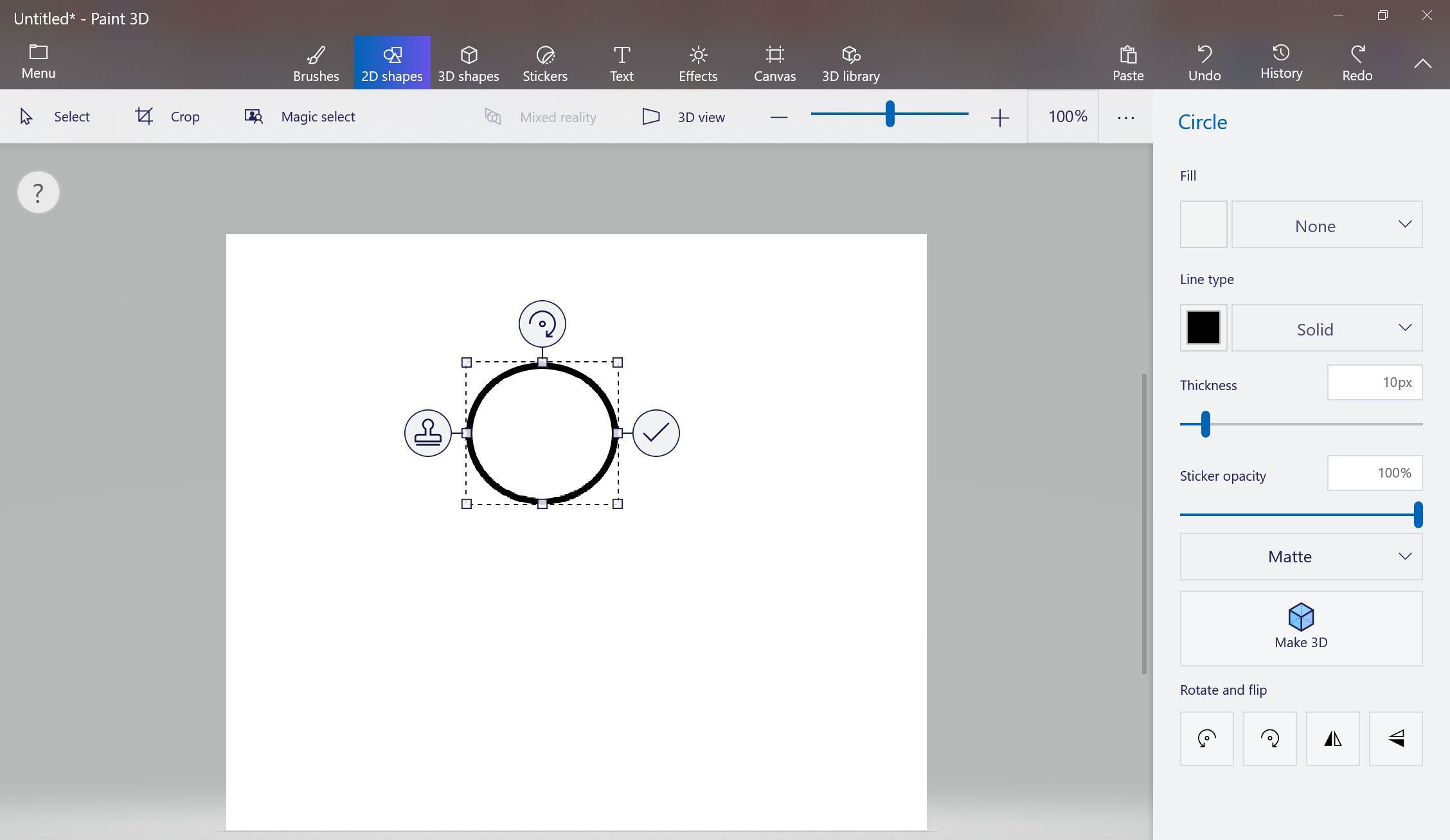Open the Line type dropdown

click(x=1327, y=328)
